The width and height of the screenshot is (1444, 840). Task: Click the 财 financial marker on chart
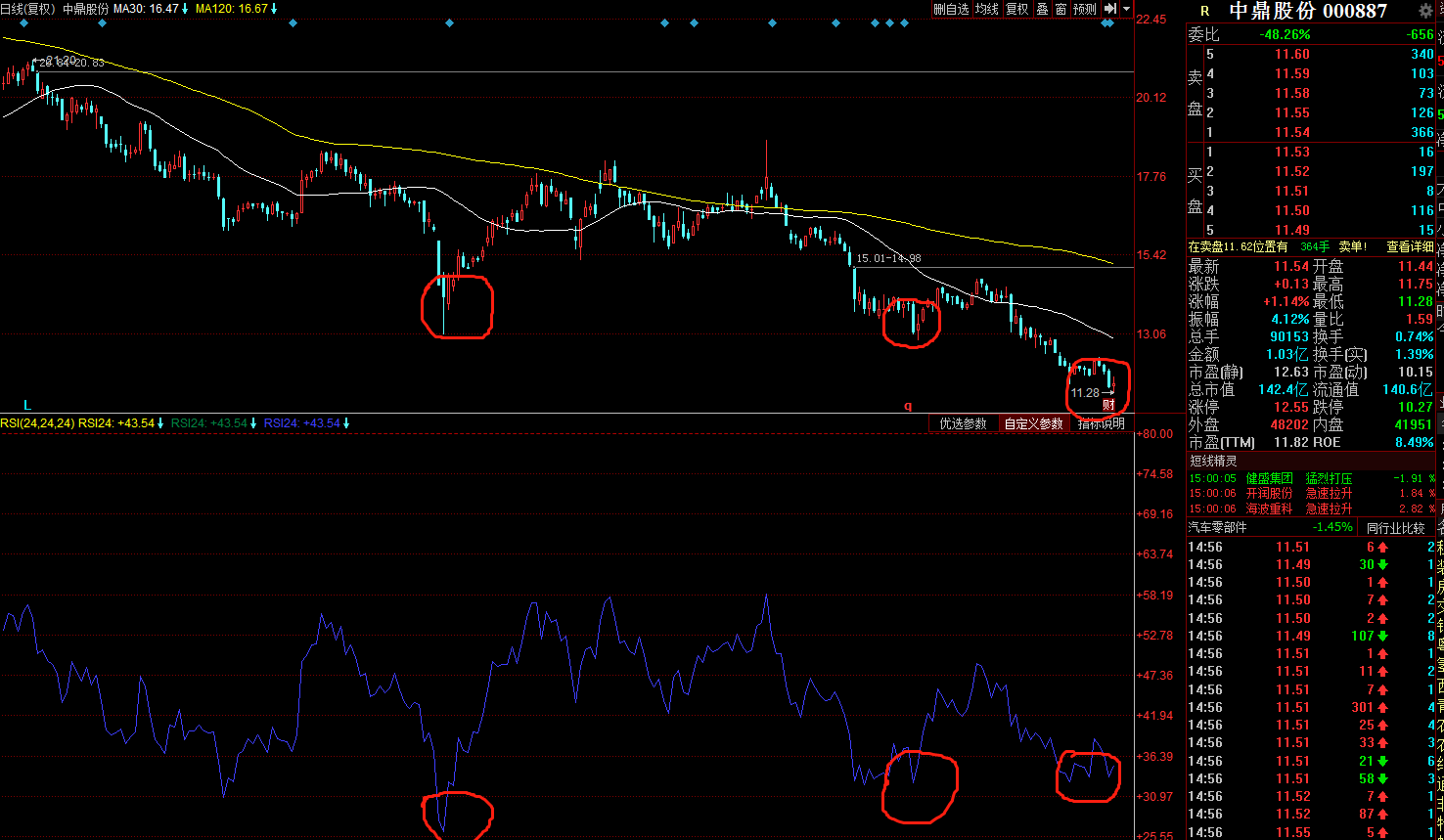[1108, 405]
